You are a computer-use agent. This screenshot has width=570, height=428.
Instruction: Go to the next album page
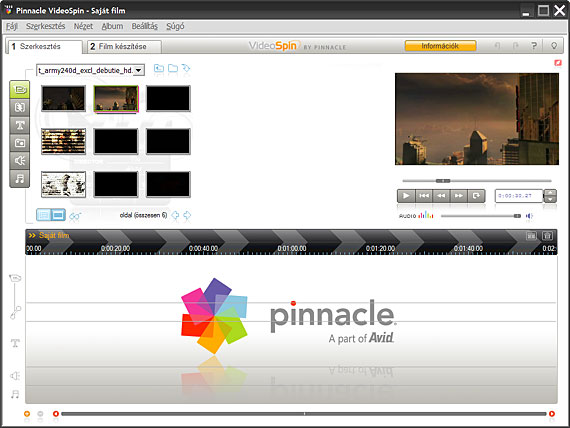(187, 215)
